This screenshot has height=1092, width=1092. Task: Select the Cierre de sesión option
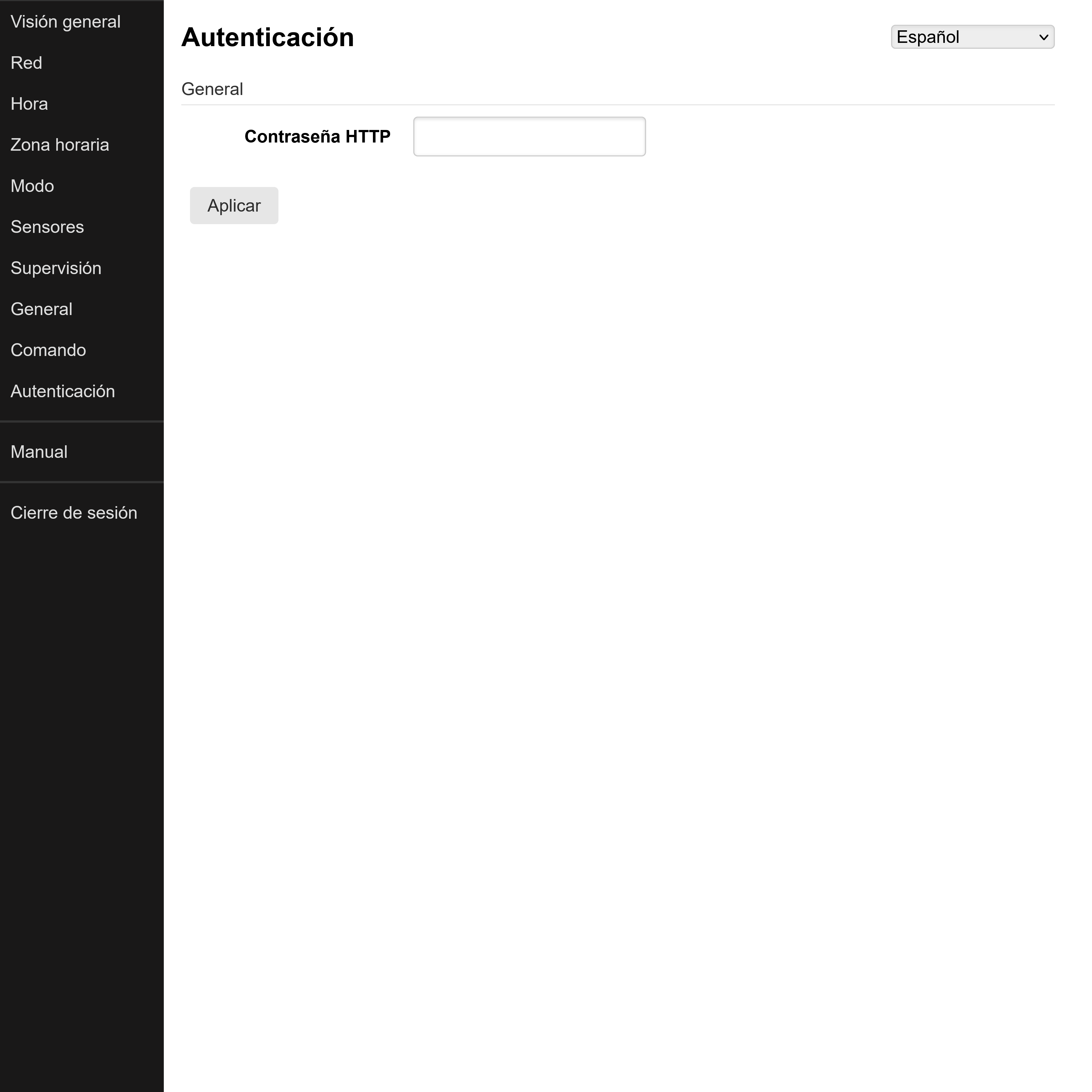74,512
